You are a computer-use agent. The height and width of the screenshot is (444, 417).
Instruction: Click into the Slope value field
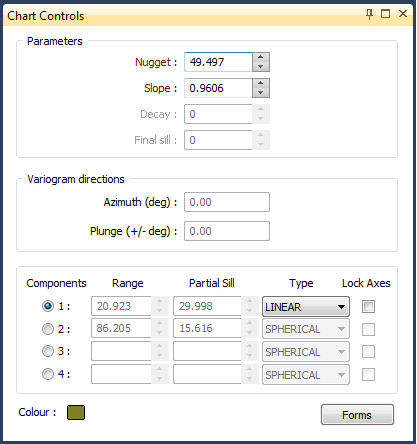(x=218, y=88)
